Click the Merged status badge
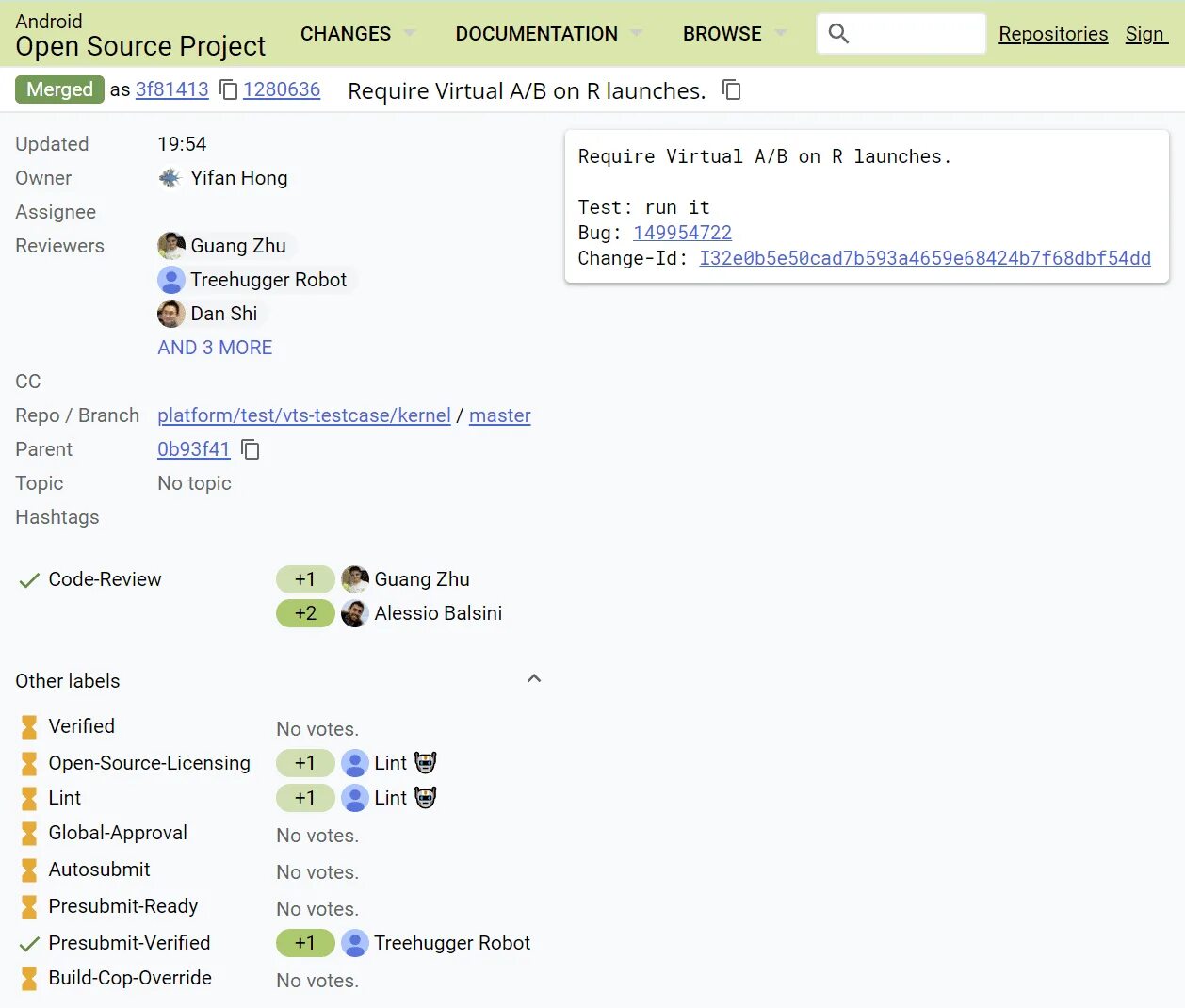 pyautogui.click(x=59, y=89)
